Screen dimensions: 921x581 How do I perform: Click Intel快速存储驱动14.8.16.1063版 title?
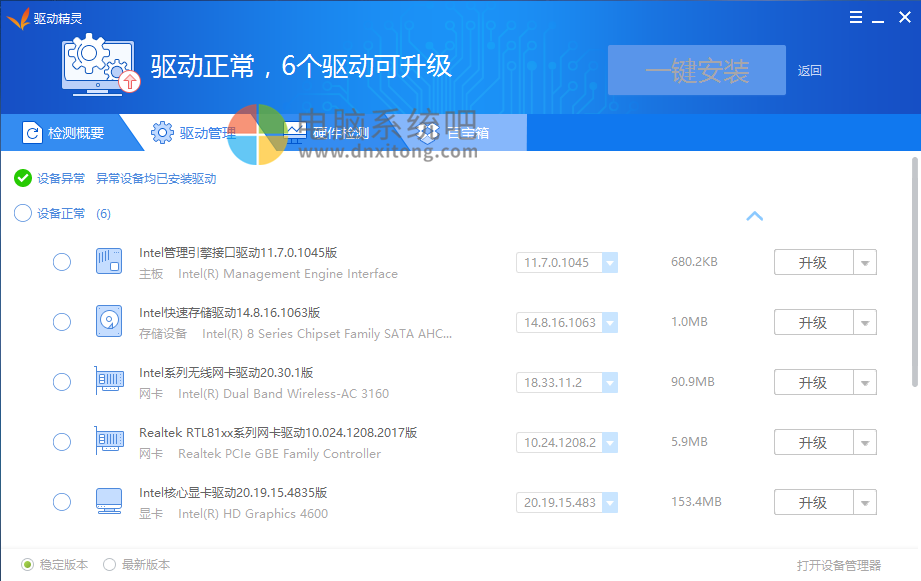230,313
